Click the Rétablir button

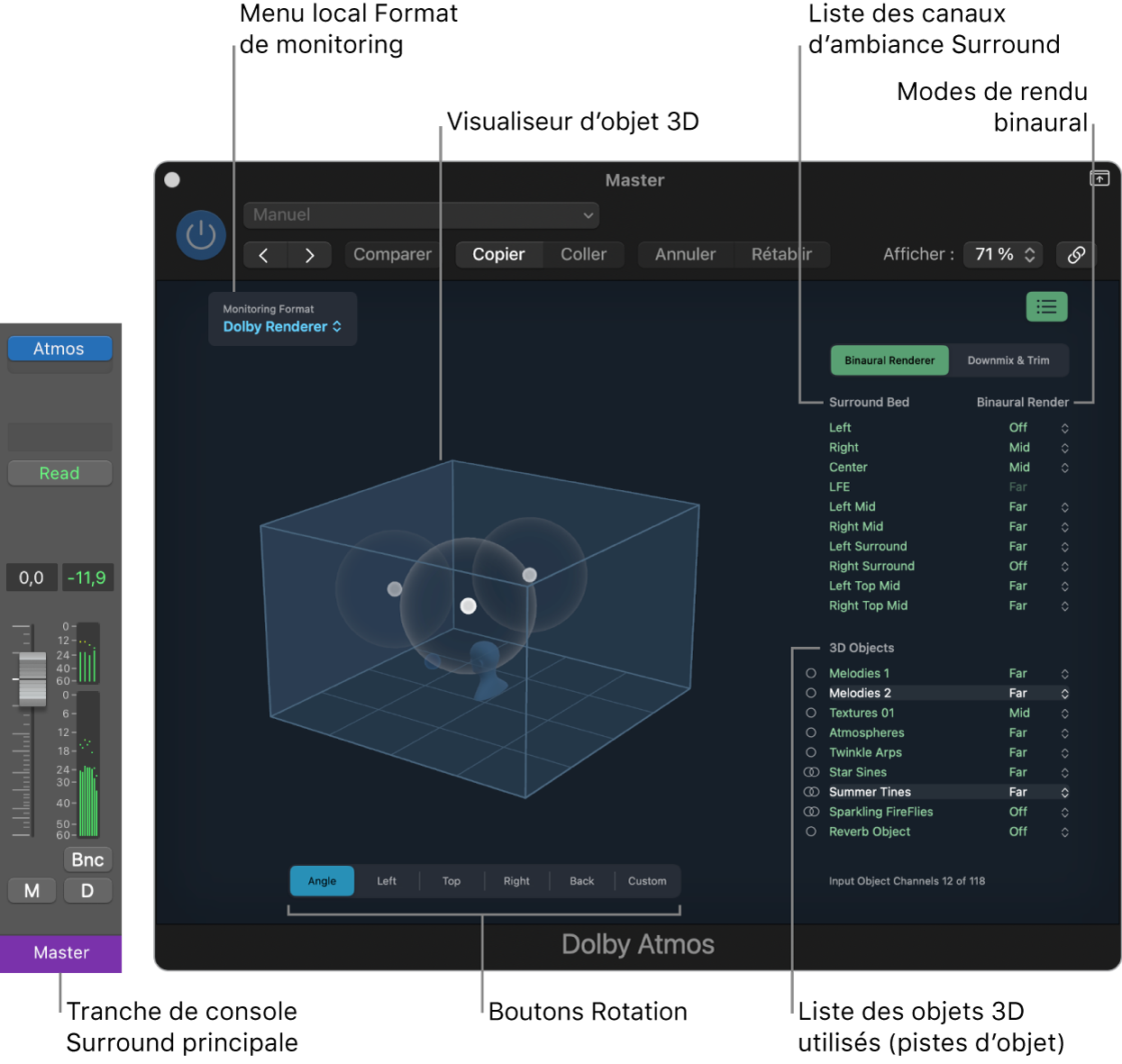pyautogui.click(x=781, y=255)
